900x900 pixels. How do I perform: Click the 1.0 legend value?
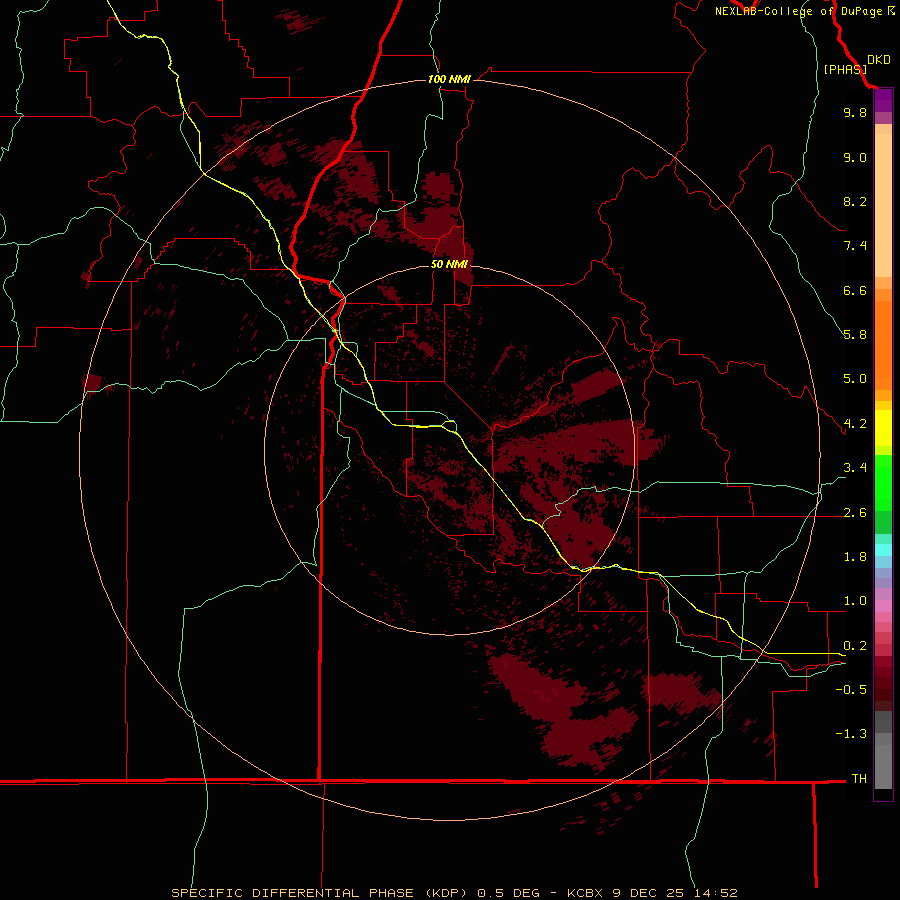click(x=855, y=601)
